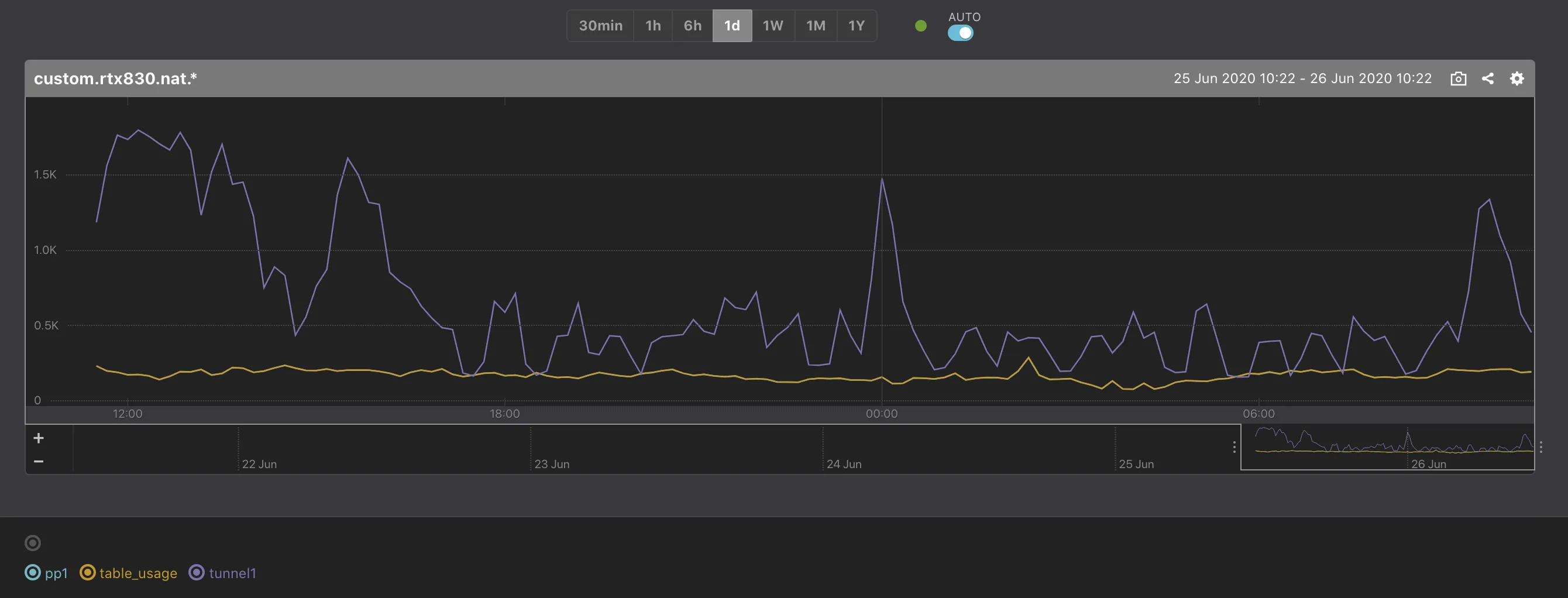Screen dimensions: 1568x598
Task: Click the green status indicator dot
Action: (920, 26)
